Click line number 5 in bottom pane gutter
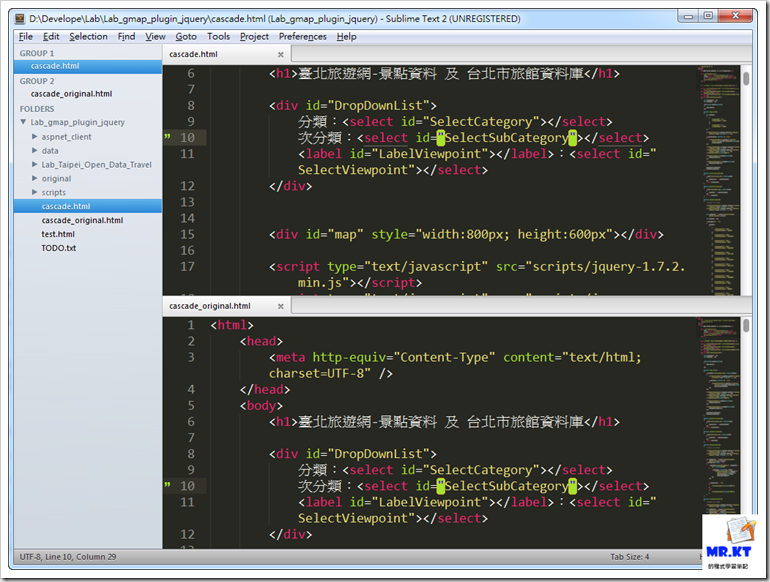 (x=191, y=406)
